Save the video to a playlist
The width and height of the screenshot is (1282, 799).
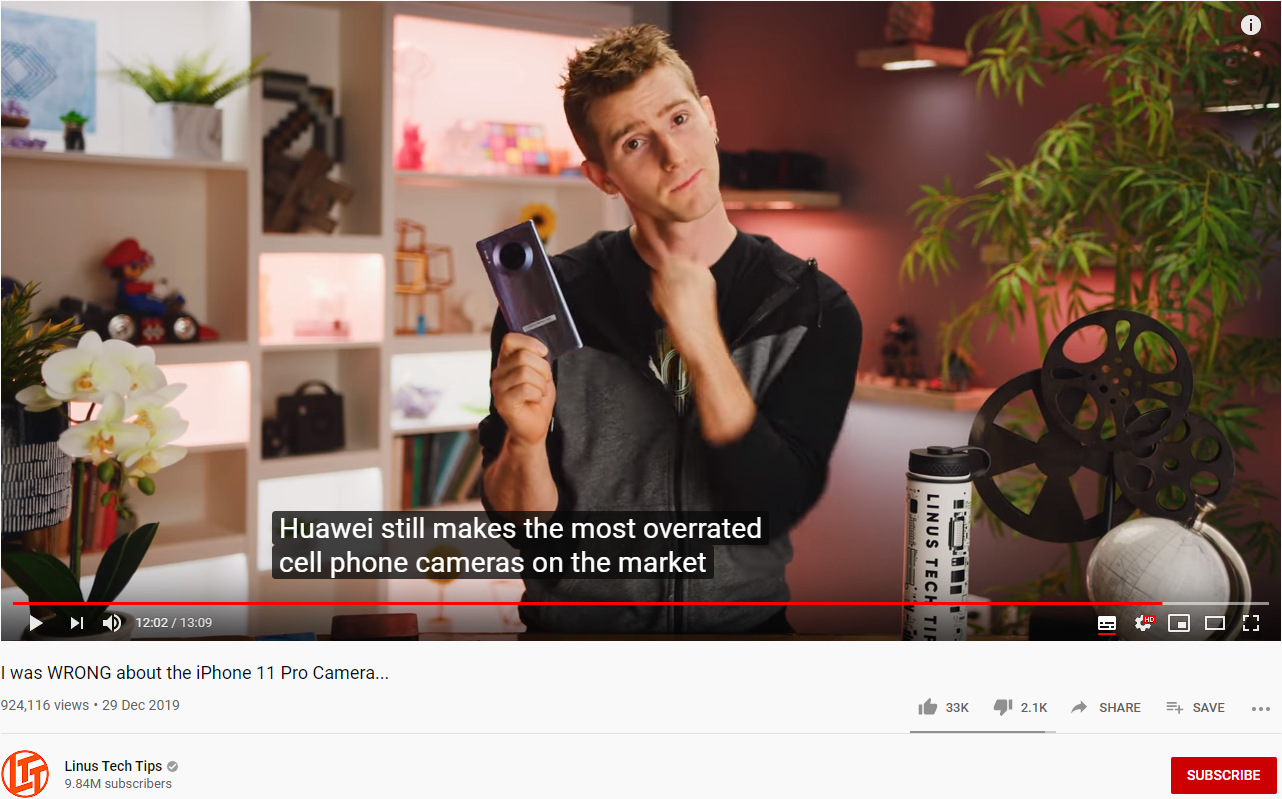point(1195,707)
